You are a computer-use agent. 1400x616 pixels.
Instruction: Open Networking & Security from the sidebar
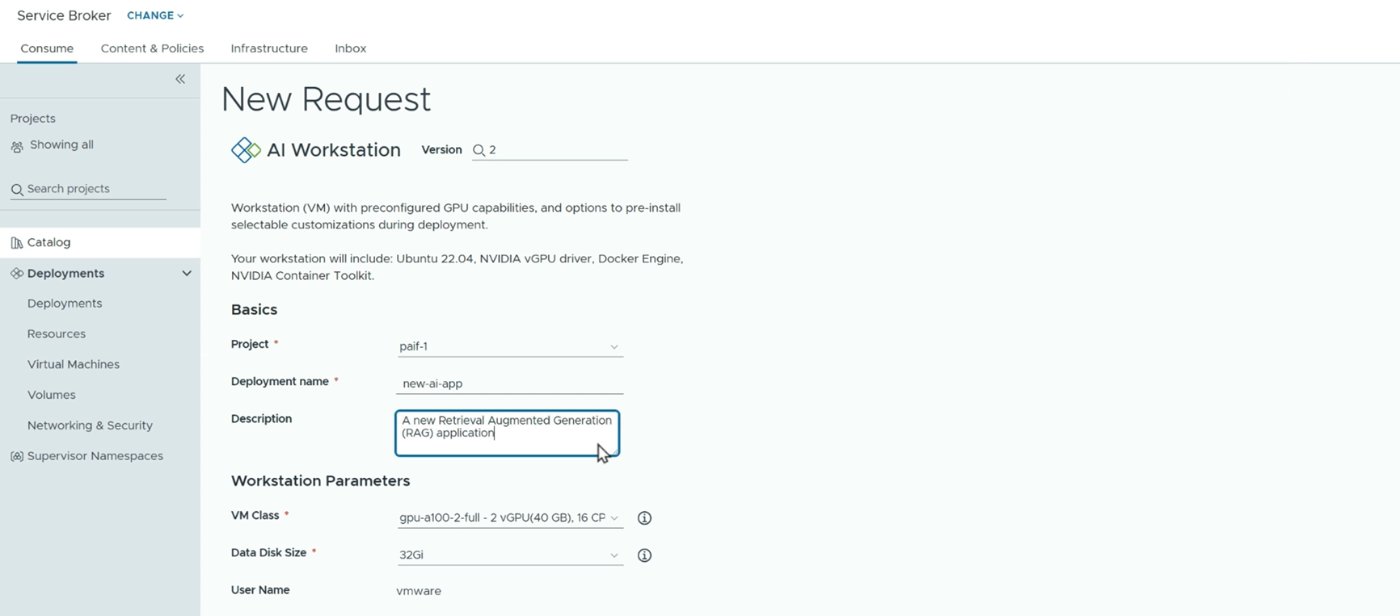click(x=92, y=424)
